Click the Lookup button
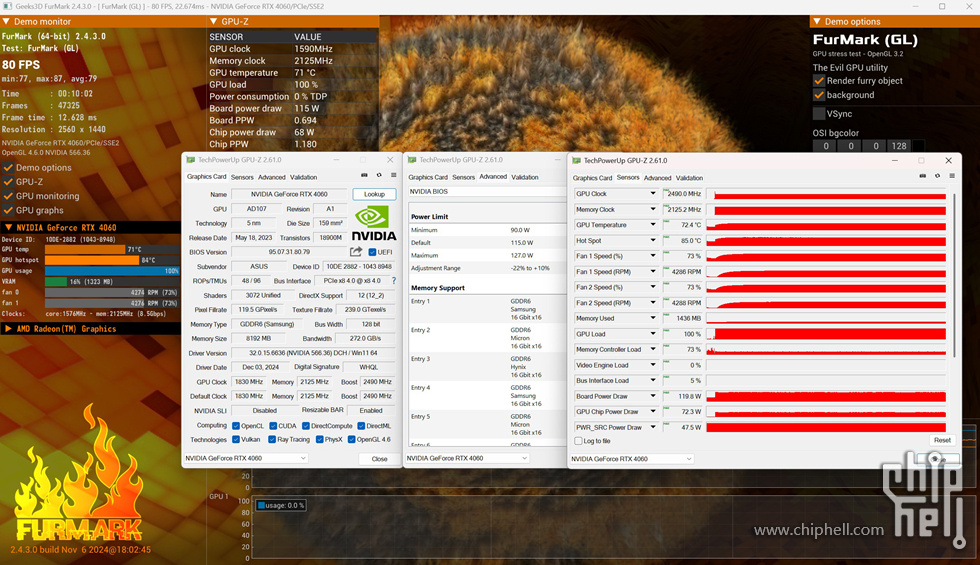Screen dimensions: 980x565 374,194
